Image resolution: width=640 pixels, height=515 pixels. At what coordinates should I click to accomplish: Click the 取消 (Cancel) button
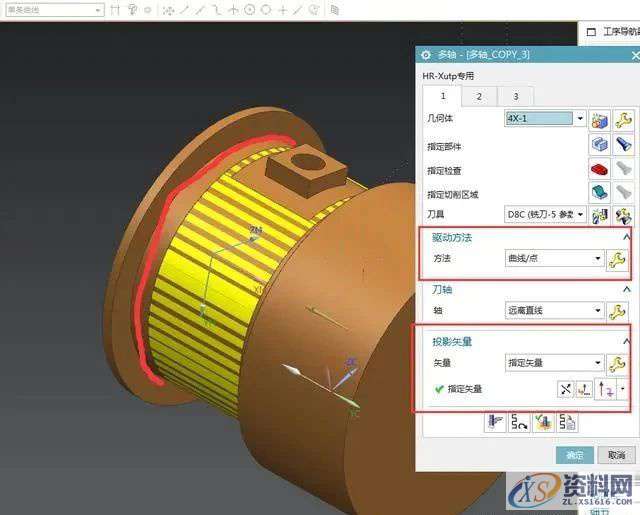pos(615,455)
